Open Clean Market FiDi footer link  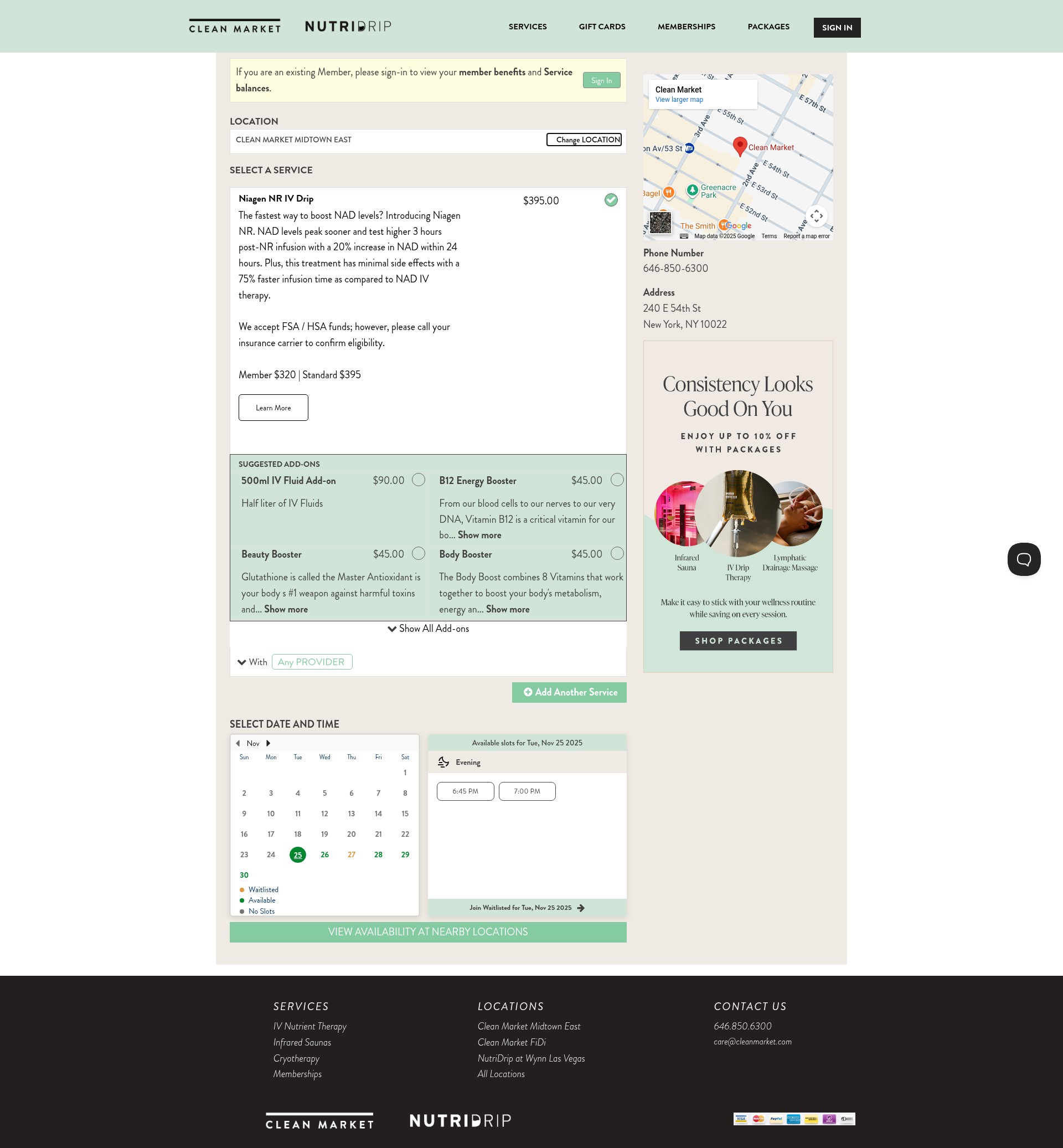(x=512, y=1043)
